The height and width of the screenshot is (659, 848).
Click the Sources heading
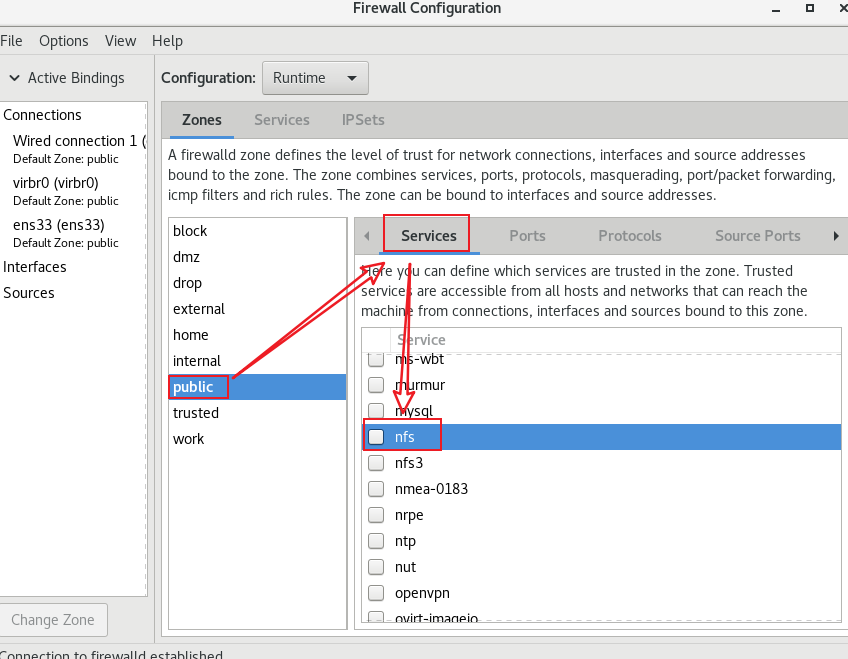[x=29, y=292]
